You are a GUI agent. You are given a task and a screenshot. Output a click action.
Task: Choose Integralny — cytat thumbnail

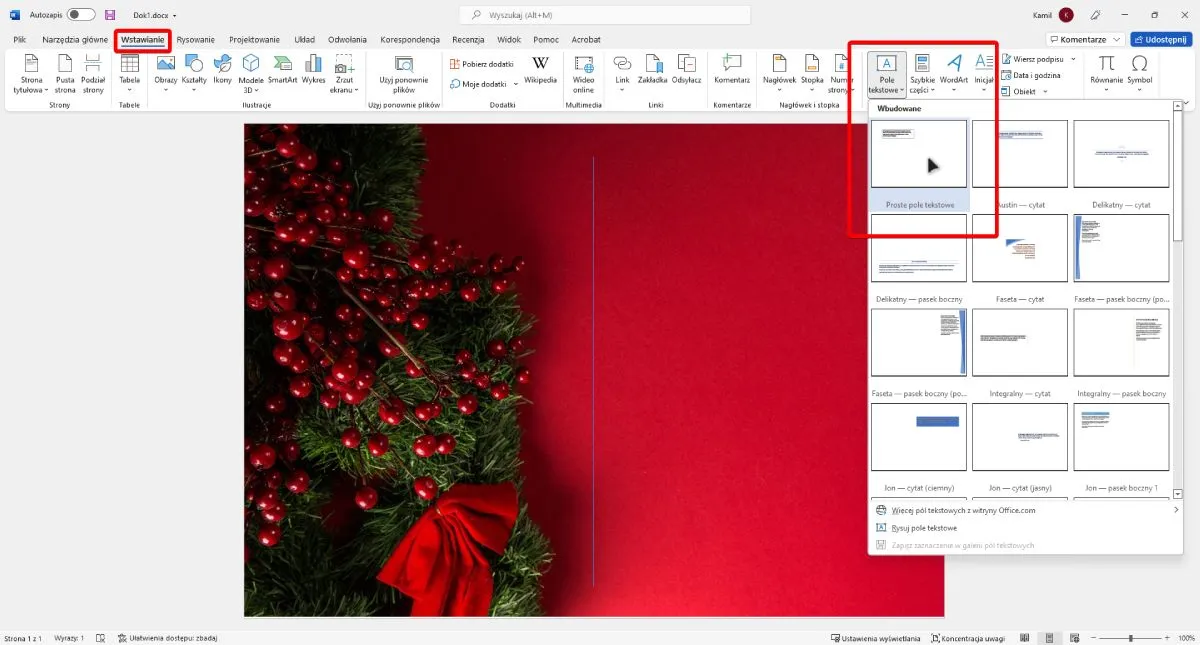[1020, 342]
